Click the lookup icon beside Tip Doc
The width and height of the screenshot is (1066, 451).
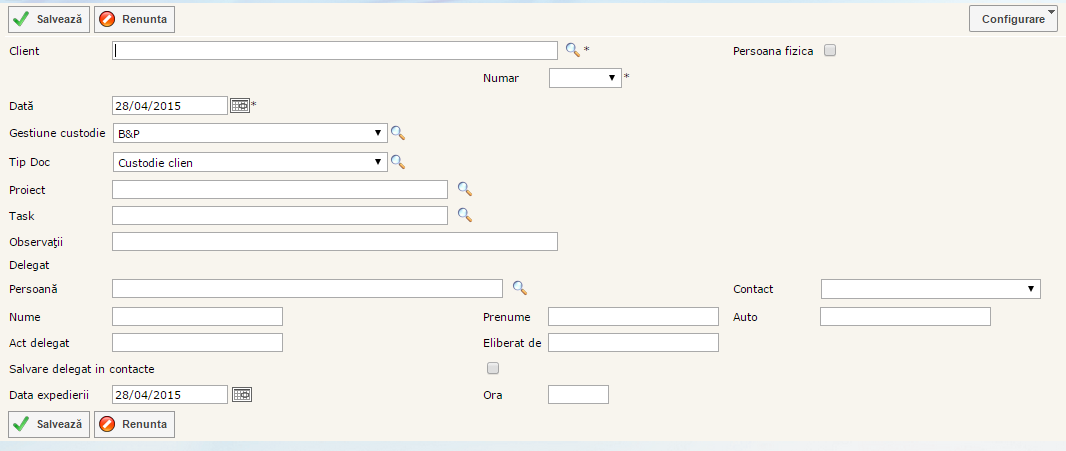pyautogui.click(x=397, y=161)
